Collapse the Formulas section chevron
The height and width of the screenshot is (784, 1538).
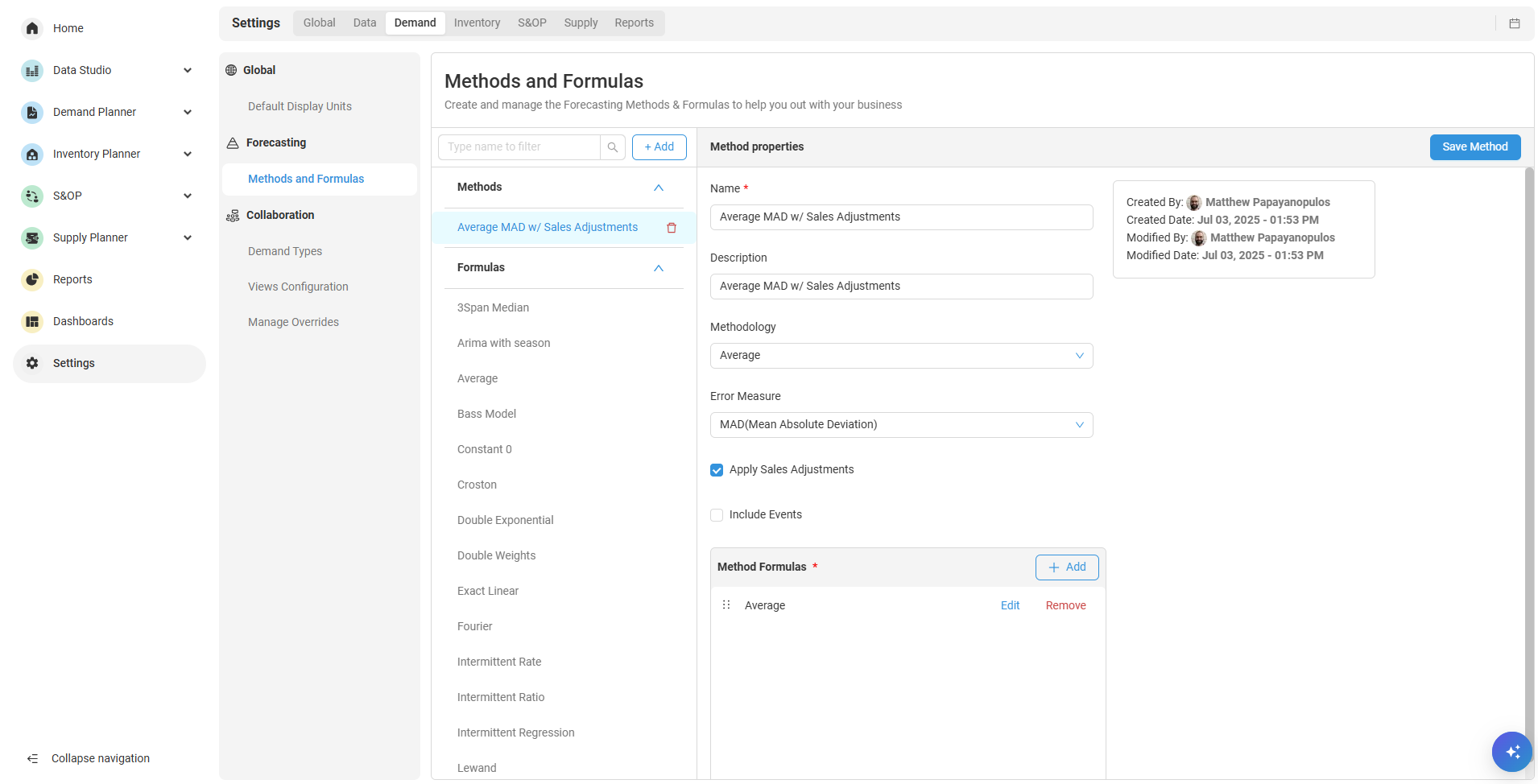(659, 268)
